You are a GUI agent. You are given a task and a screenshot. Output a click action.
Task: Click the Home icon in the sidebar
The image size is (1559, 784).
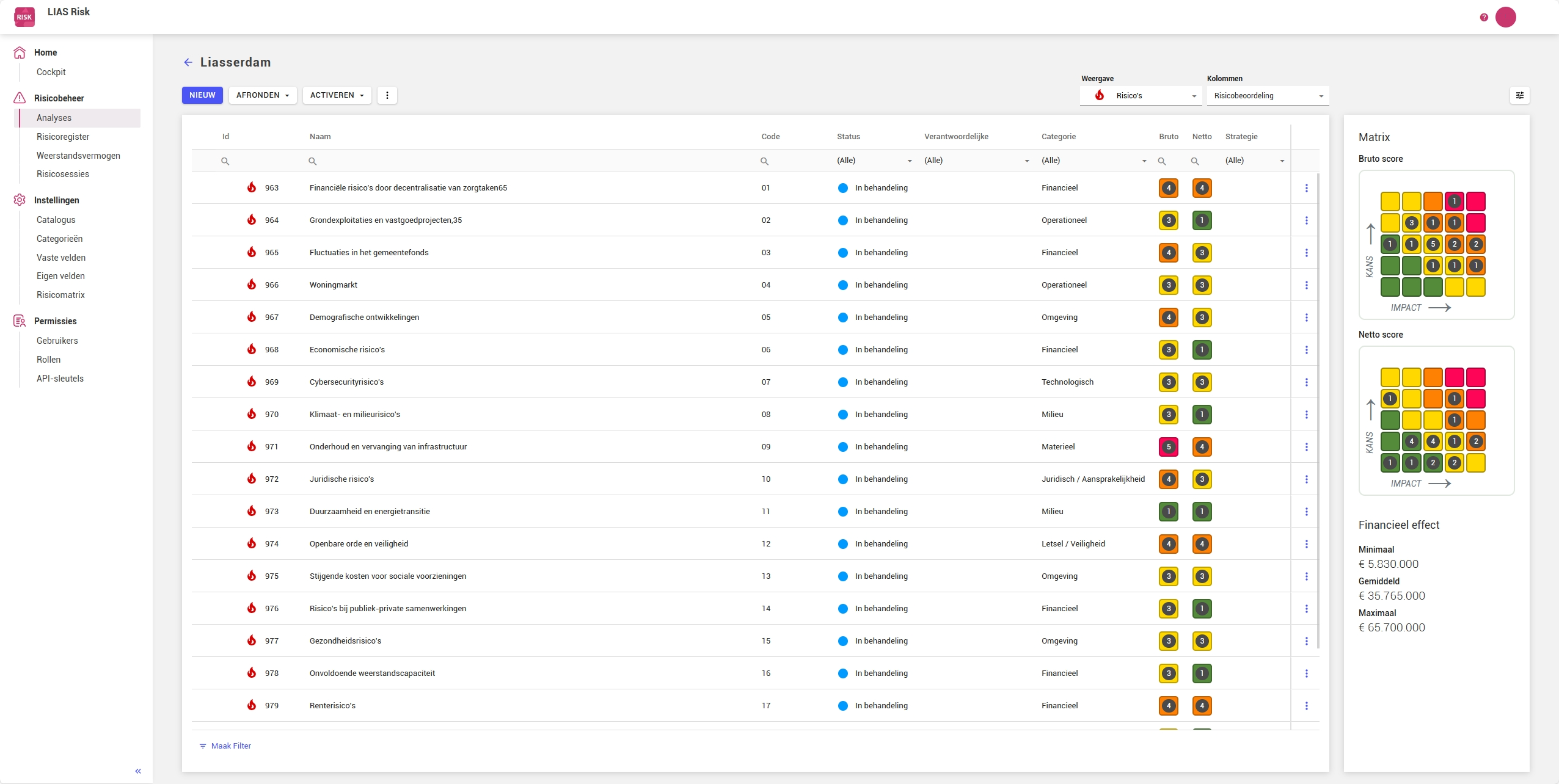(20, 52)
